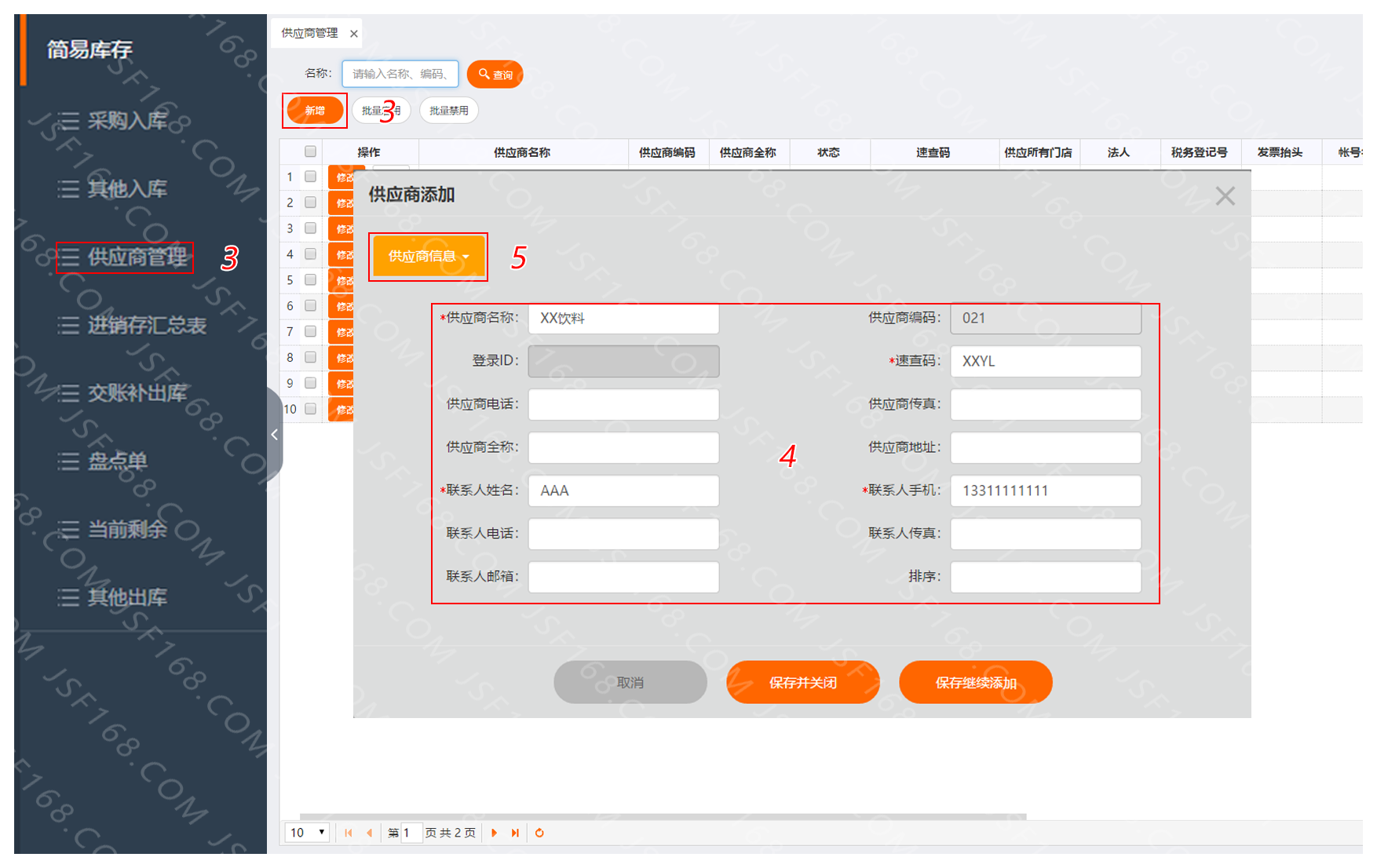This screenshot has height=868, width=1377.
Task: Go to last page icon
Action: [x=515, y=833]
